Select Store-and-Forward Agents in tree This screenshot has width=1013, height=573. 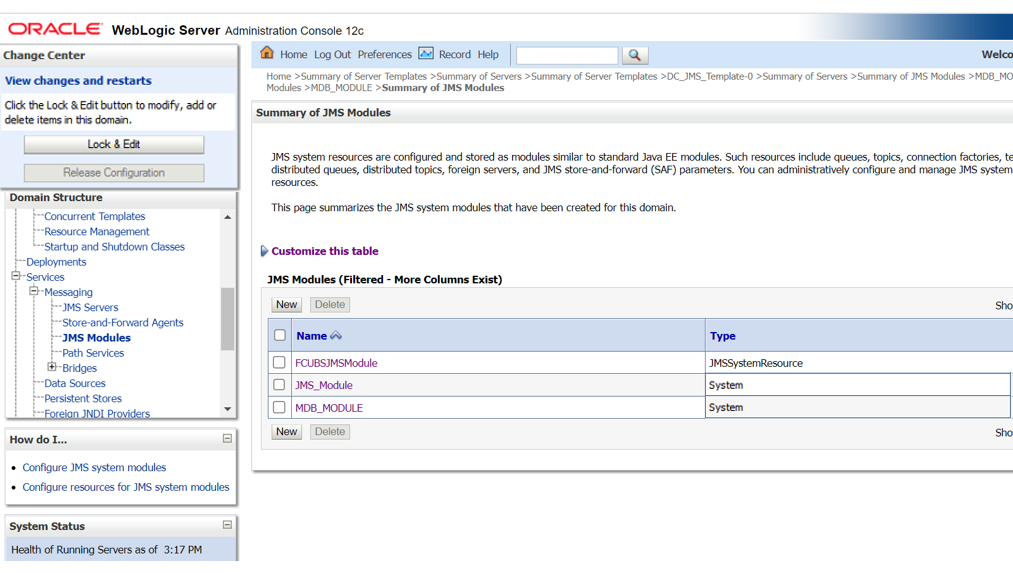[x=123, y=322]
